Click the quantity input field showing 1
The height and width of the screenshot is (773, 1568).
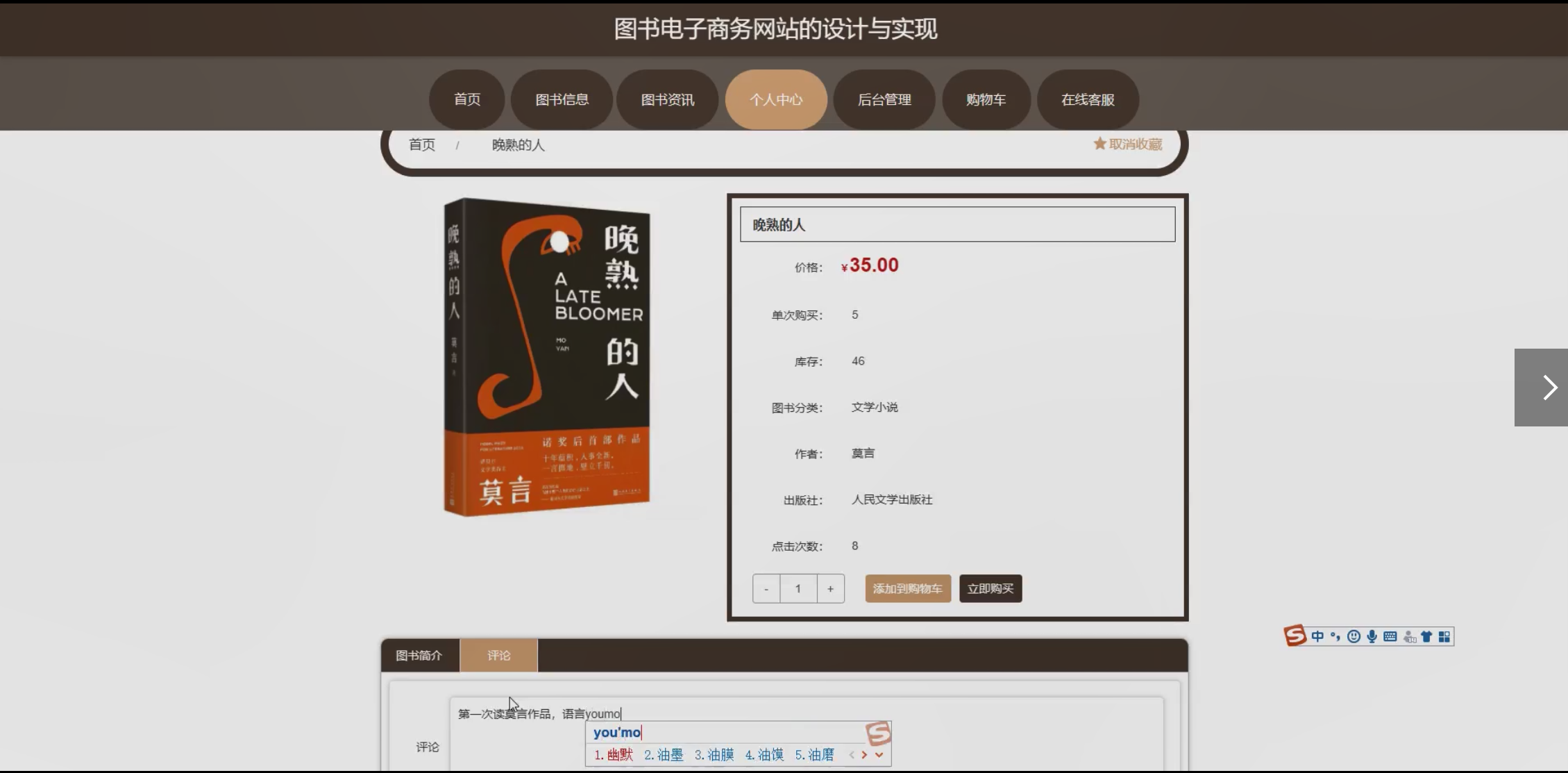[798, 589]
